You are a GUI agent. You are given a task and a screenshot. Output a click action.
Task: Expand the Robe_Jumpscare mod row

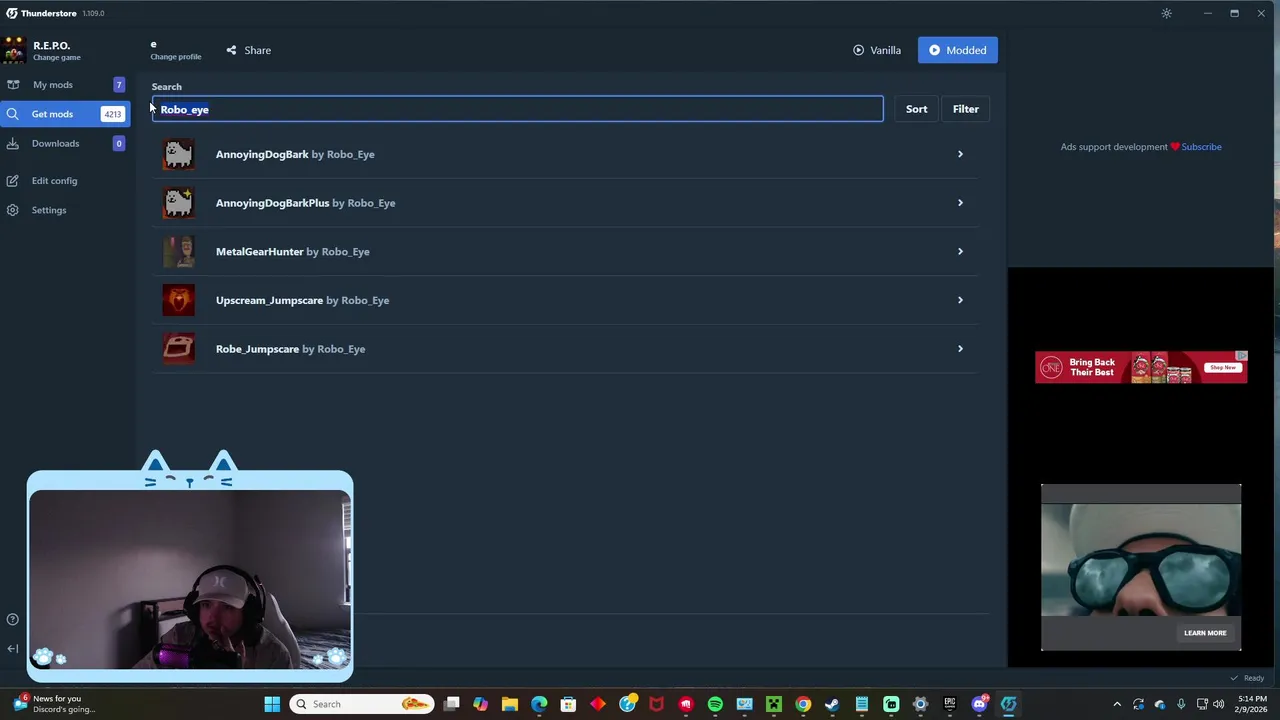pyautogui.click(x=564, y=349)
